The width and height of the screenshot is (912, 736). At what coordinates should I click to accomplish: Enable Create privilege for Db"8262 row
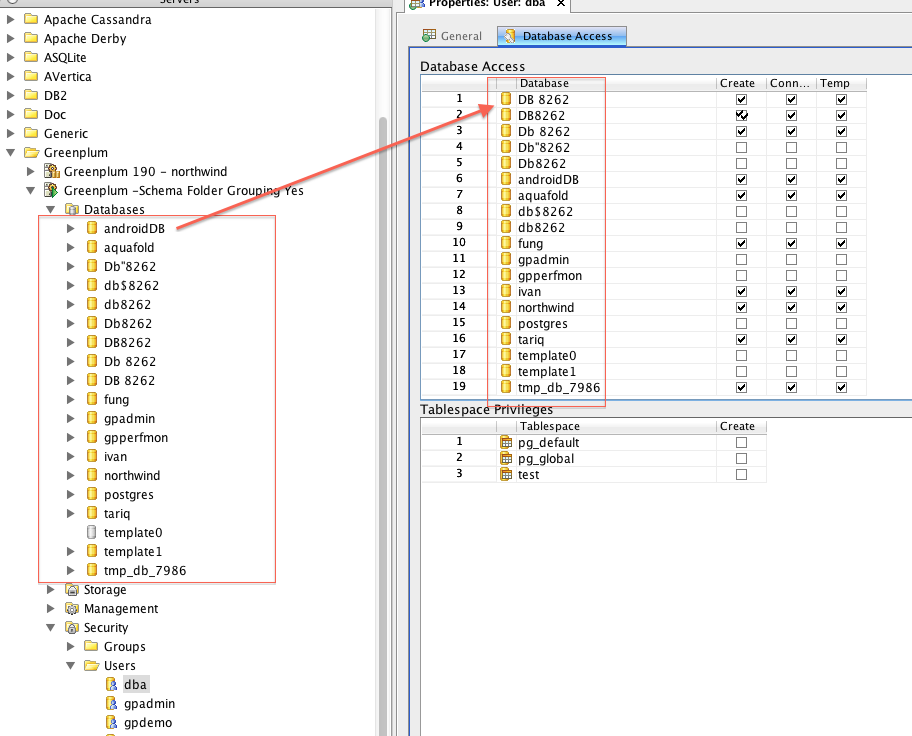(741, 147)
